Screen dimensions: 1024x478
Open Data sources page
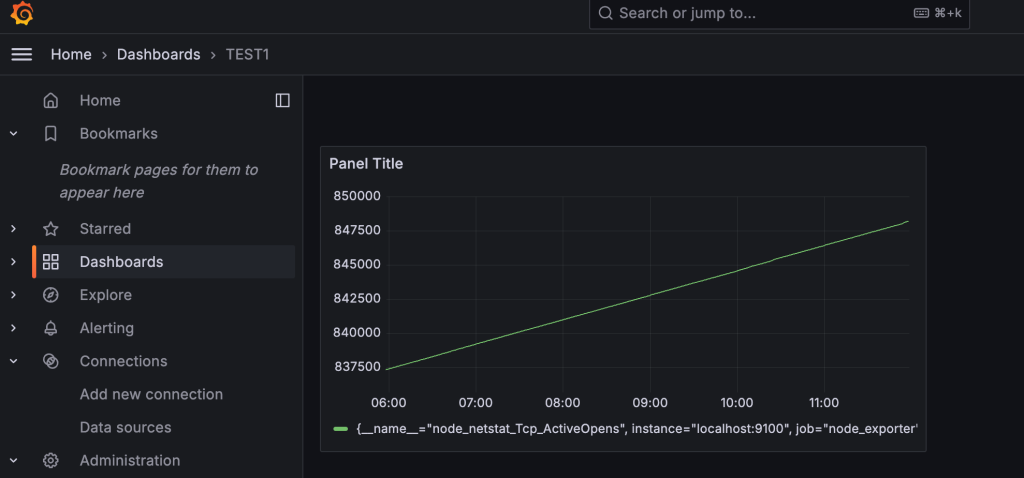point(125,428)
